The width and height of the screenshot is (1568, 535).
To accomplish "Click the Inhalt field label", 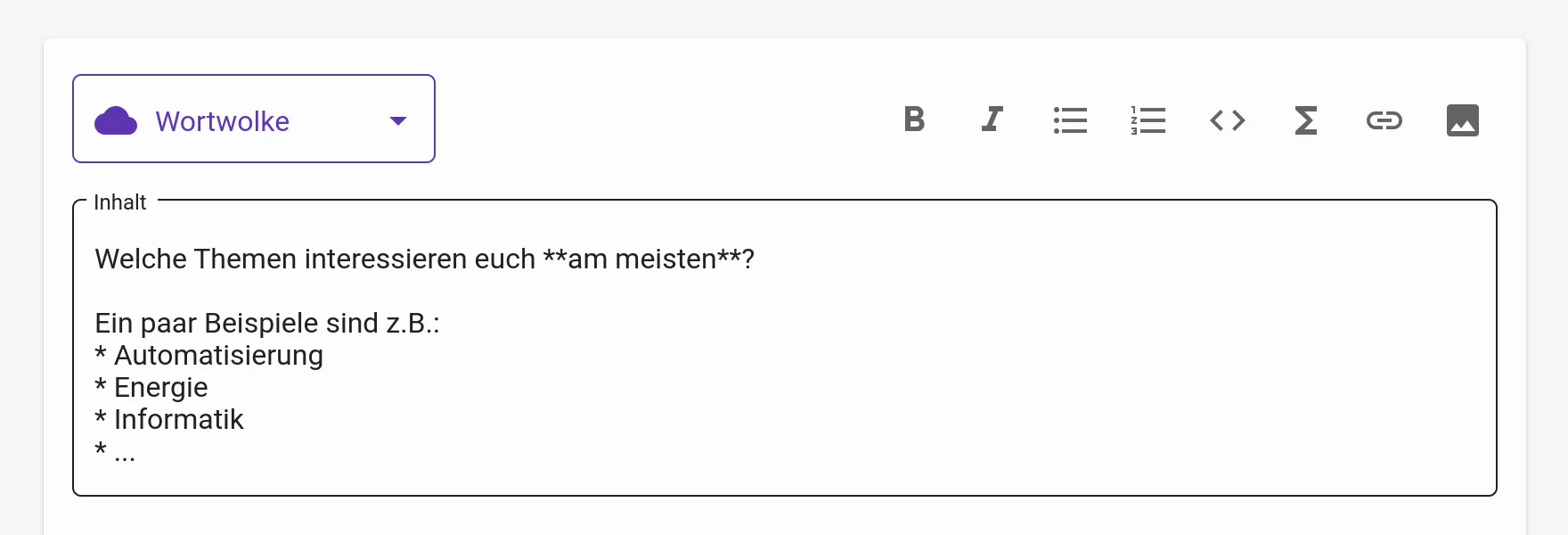I will pyautogui.click(x=120, y=202).
